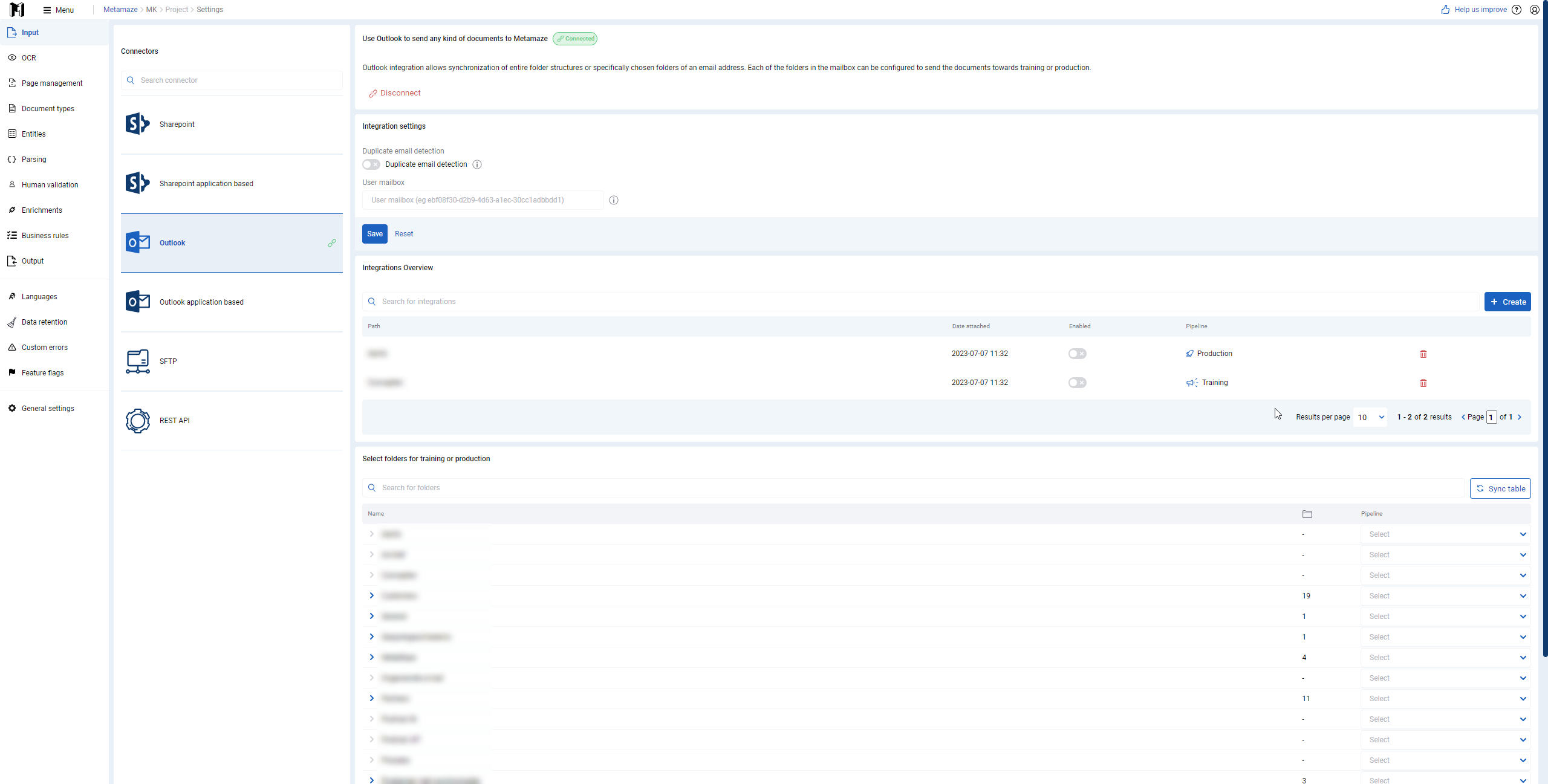Open the help question mark icon
Viewport: 1548px width, 784px height.
(x=1517, y=10)
